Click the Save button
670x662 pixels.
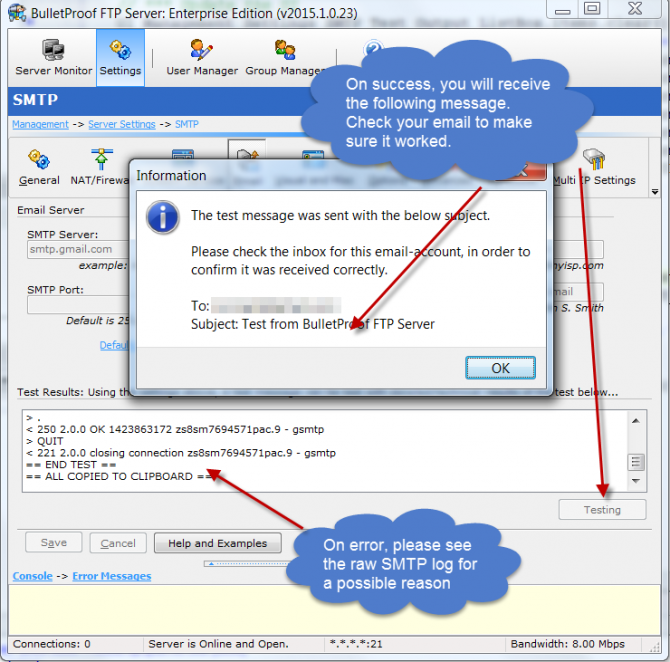click(x=53, y=543)
